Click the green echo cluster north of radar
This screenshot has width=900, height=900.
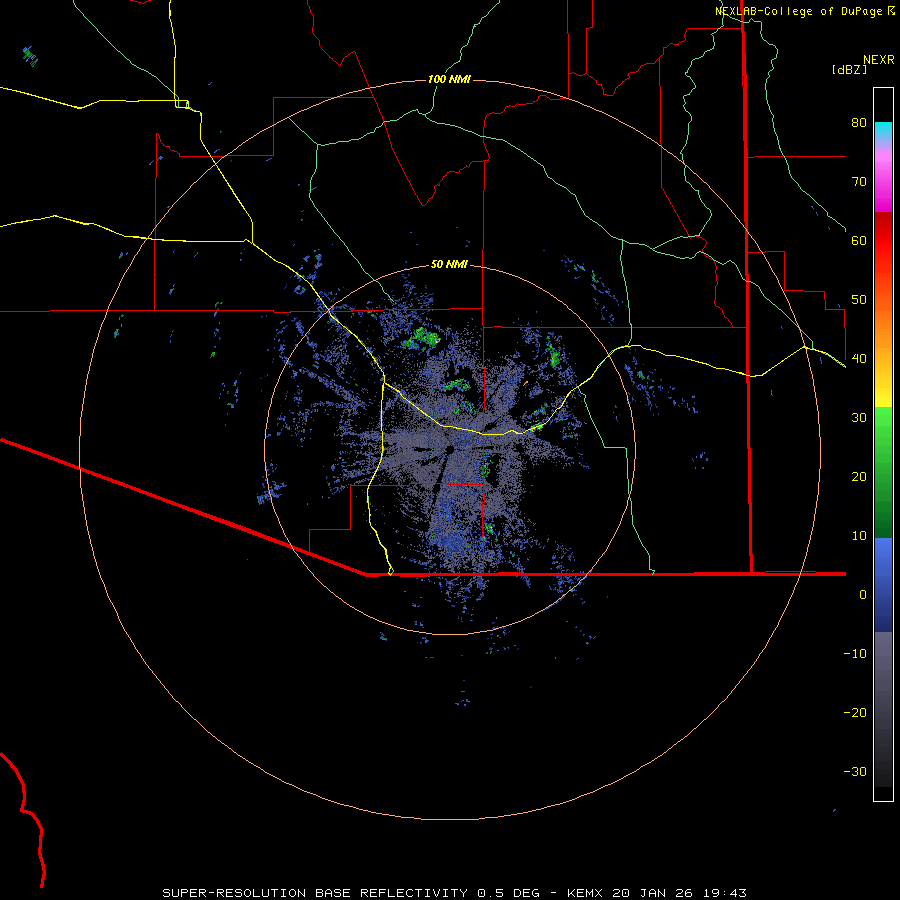click(422, 338)
